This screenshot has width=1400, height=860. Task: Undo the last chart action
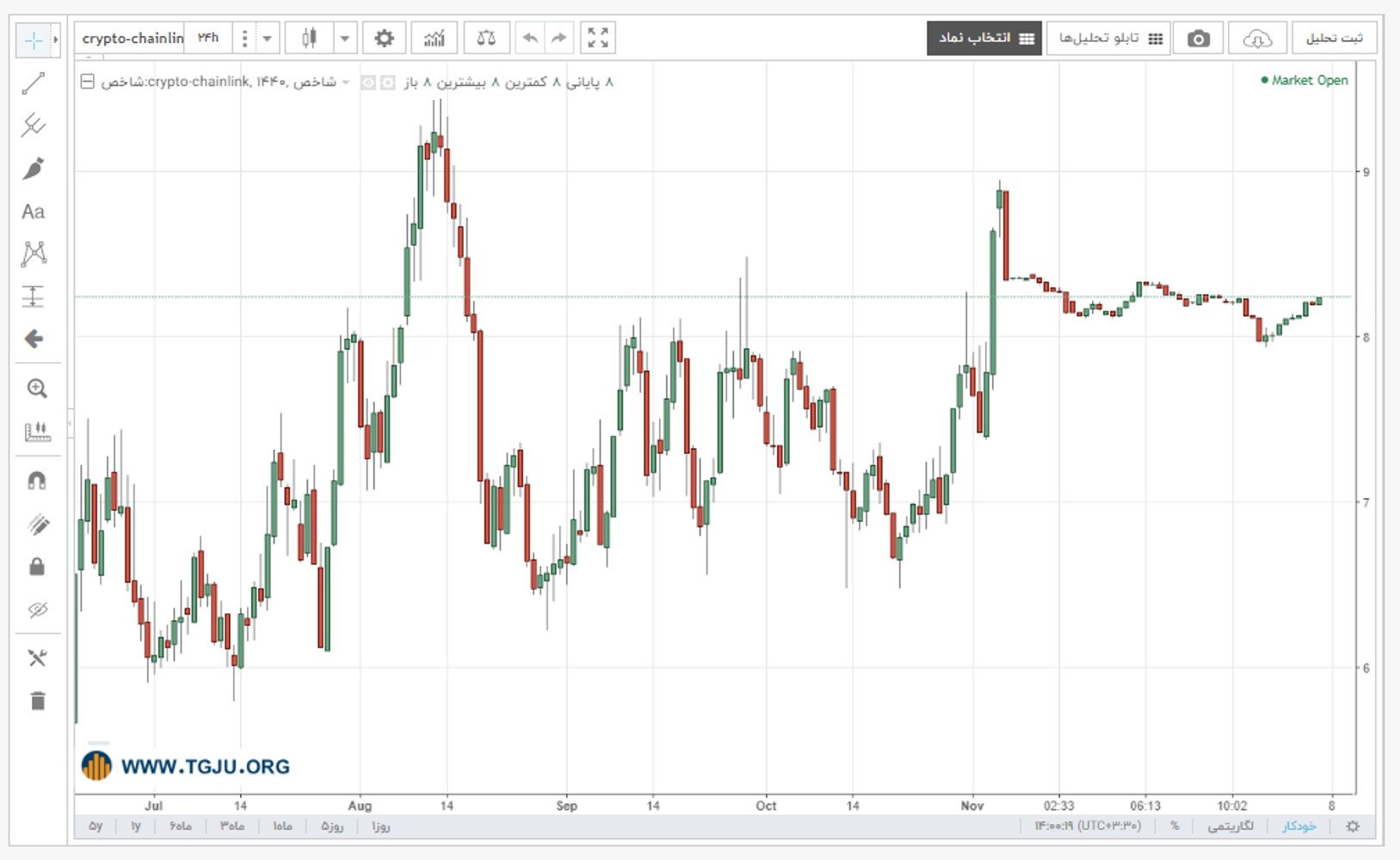tap(530, 38)
